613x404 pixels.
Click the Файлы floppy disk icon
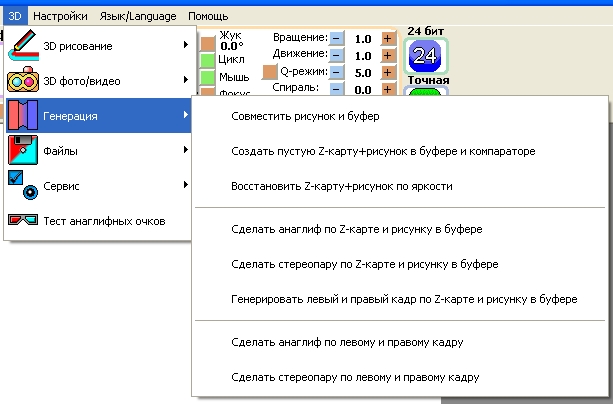pos(23,150)
